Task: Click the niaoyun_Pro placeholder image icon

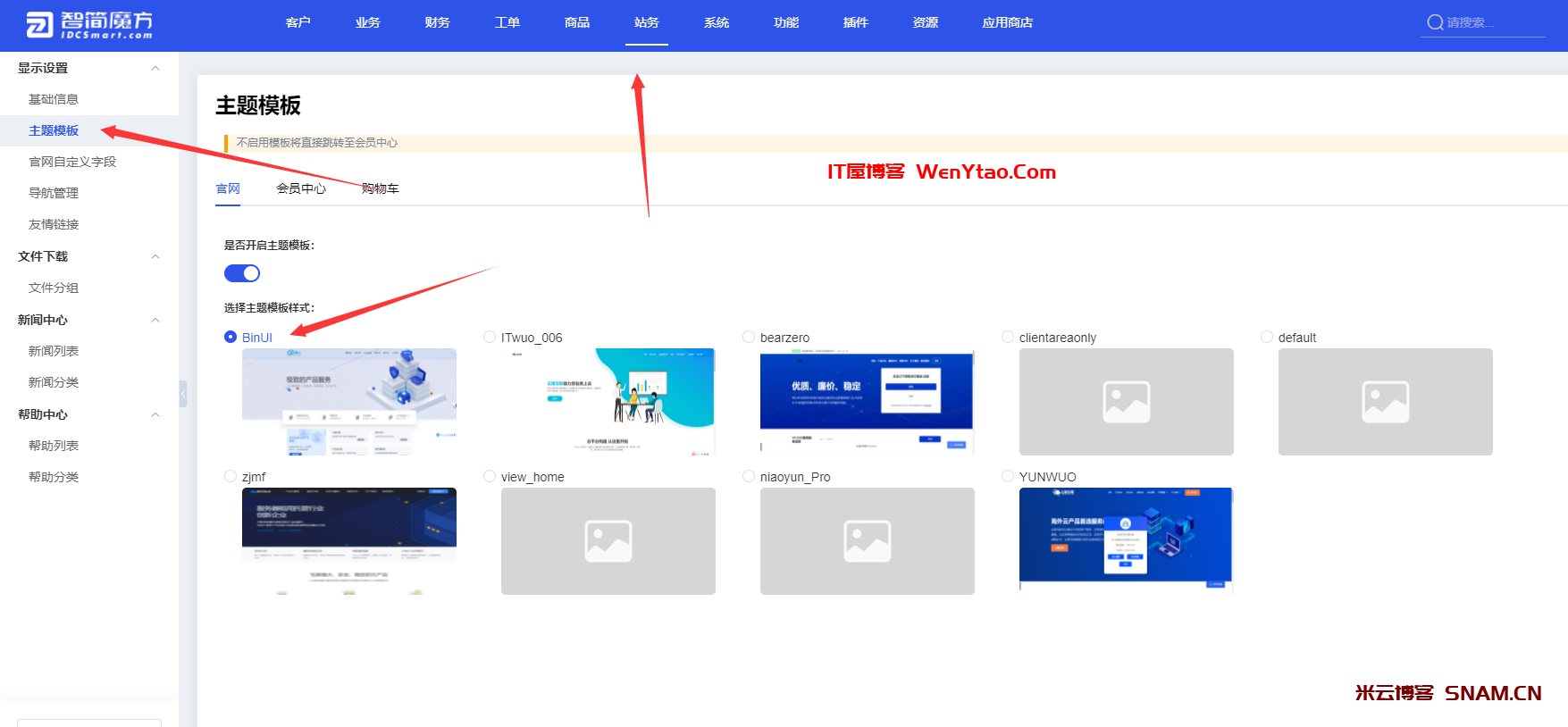Action: pos(867,541)
